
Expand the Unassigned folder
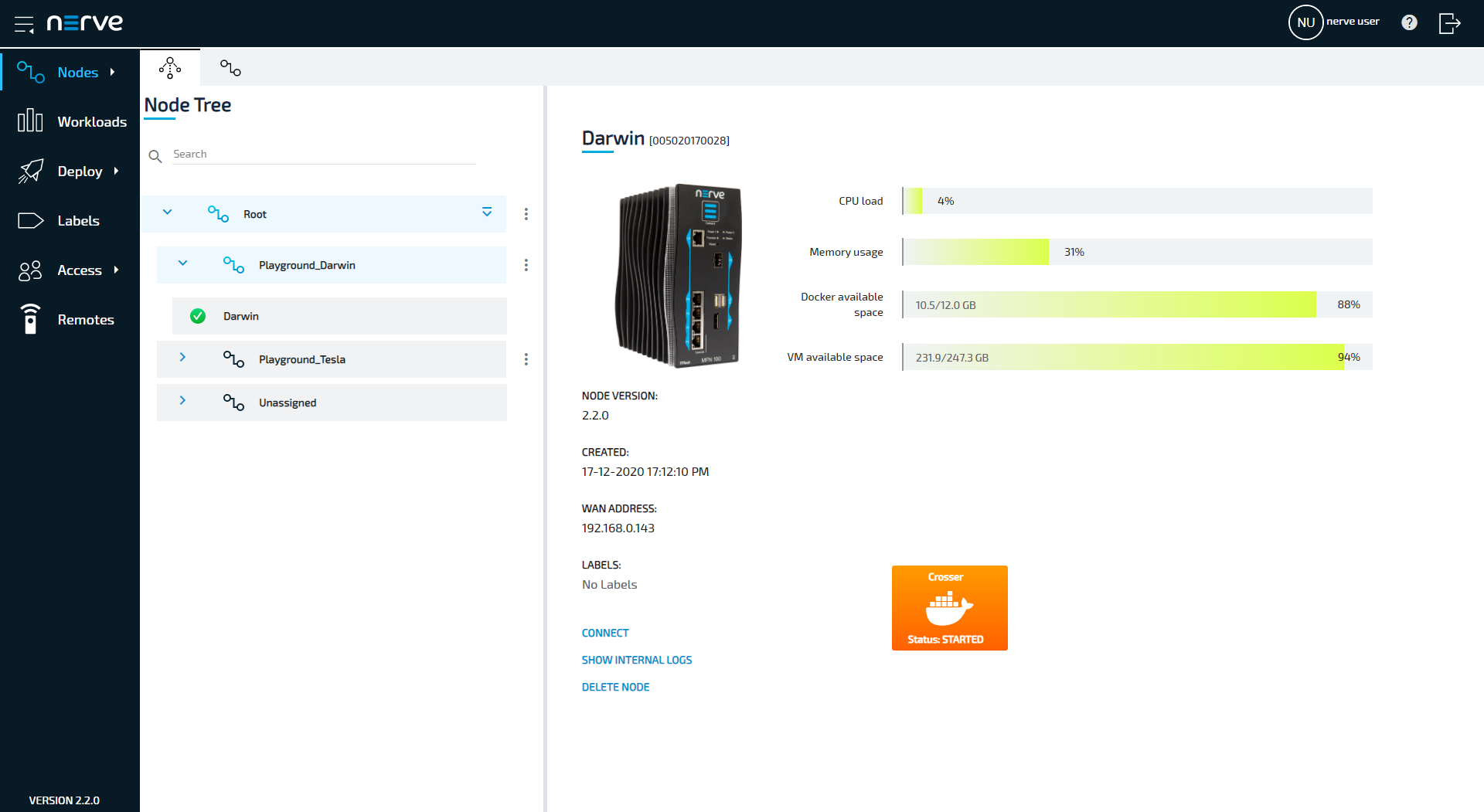(182, 400)
